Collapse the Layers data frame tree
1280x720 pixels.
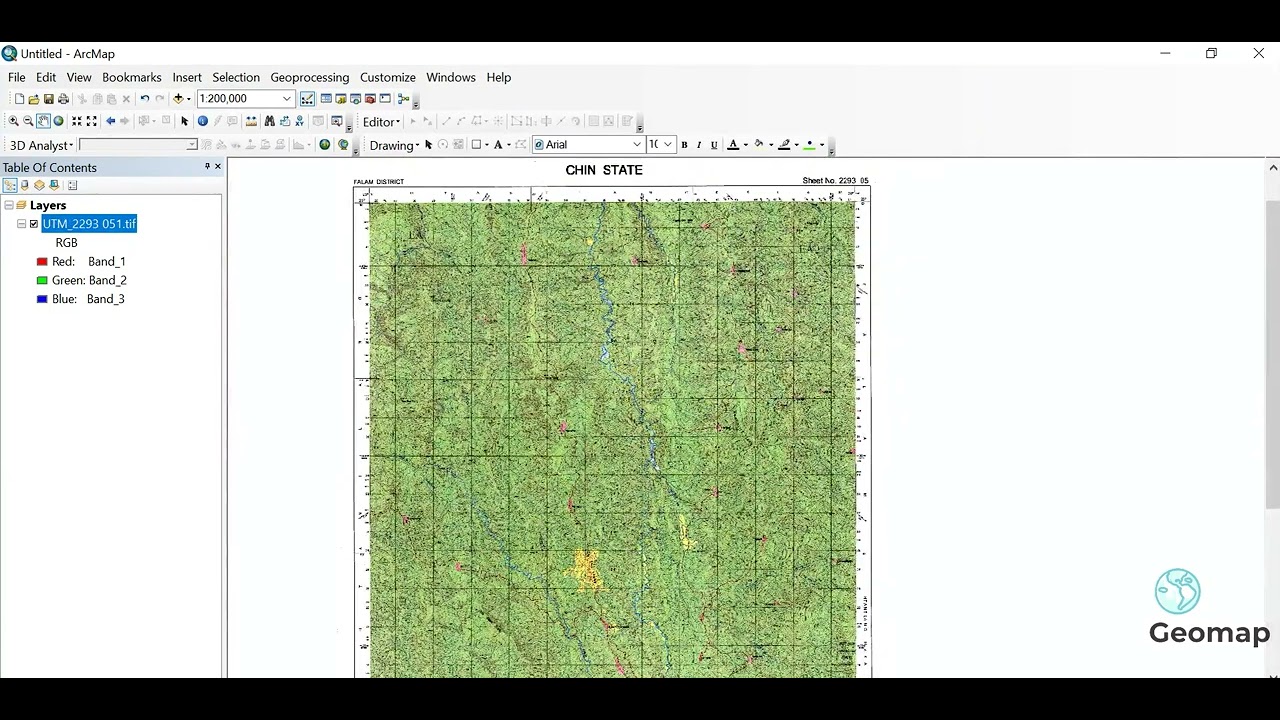(8, 205)
